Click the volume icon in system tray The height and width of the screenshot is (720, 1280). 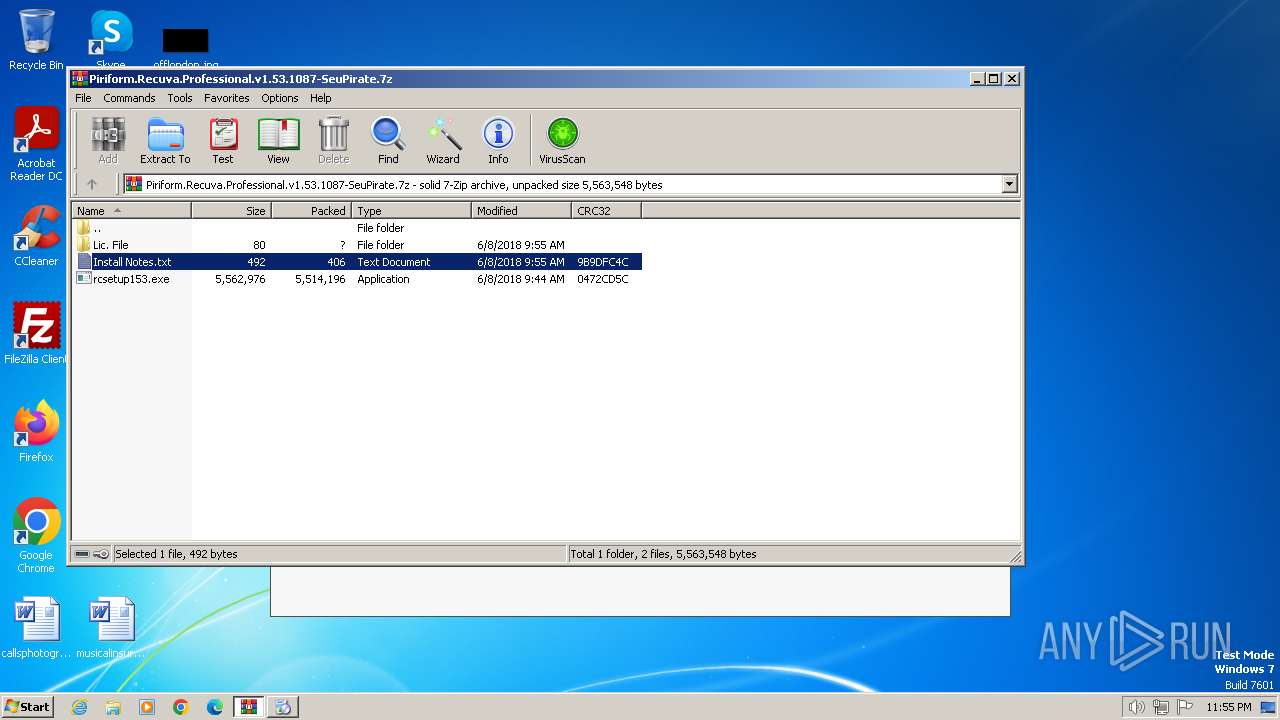1136,707
